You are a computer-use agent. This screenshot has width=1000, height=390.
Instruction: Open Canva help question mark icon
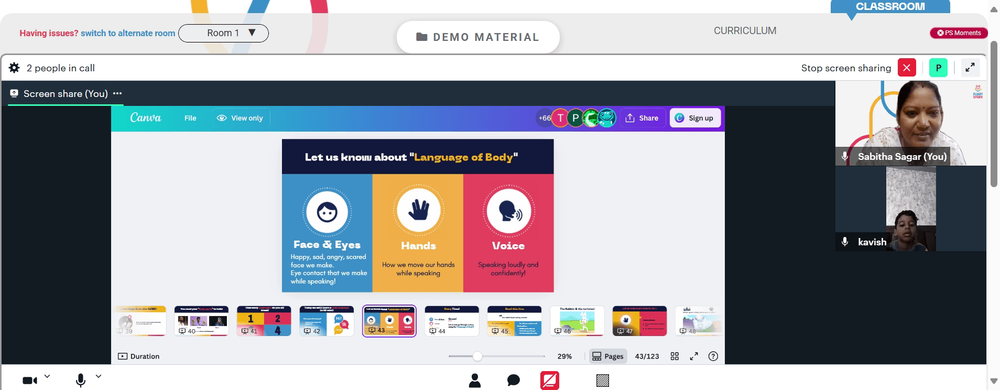pos(713,356)
